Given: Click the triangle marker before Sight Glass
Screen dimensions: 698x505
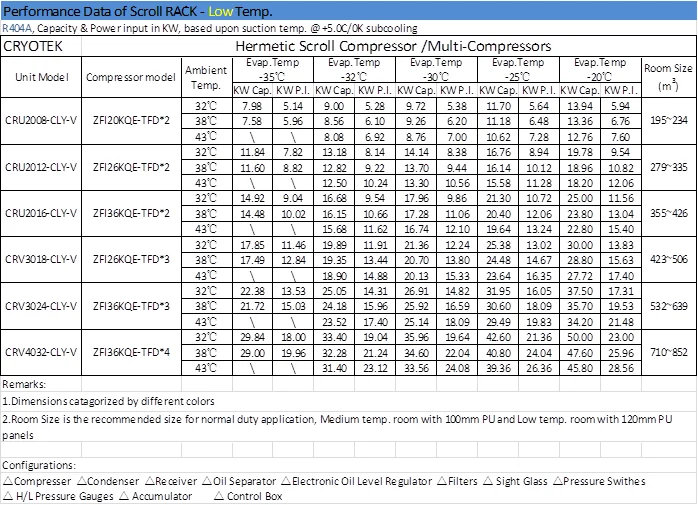Looking at the screenshot, I should [x=490, y=481].
